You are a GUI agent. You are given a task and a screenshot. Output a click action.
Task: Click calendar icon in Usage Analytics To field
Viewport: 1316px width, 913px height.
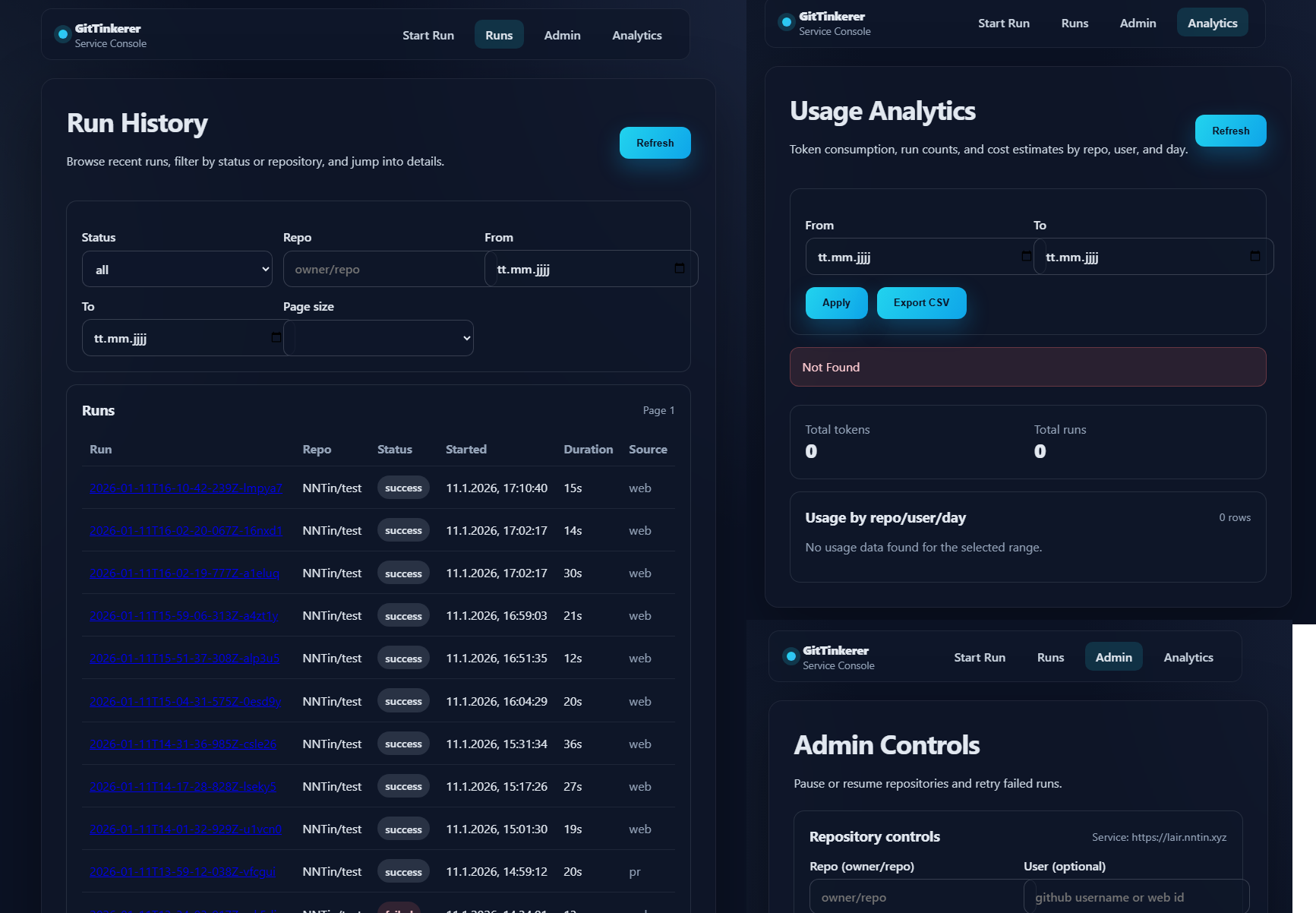1254,257
